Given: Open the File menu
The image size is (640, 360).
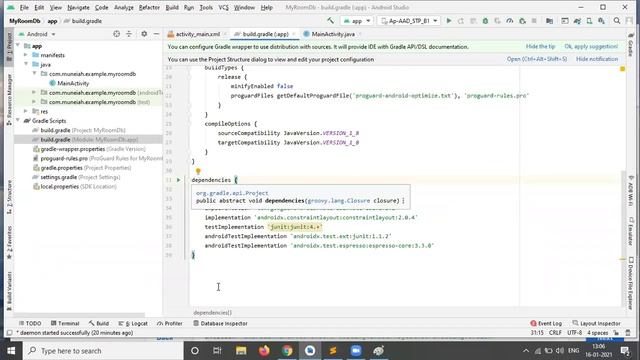Looking at the screenshot, I should (24, 7).
